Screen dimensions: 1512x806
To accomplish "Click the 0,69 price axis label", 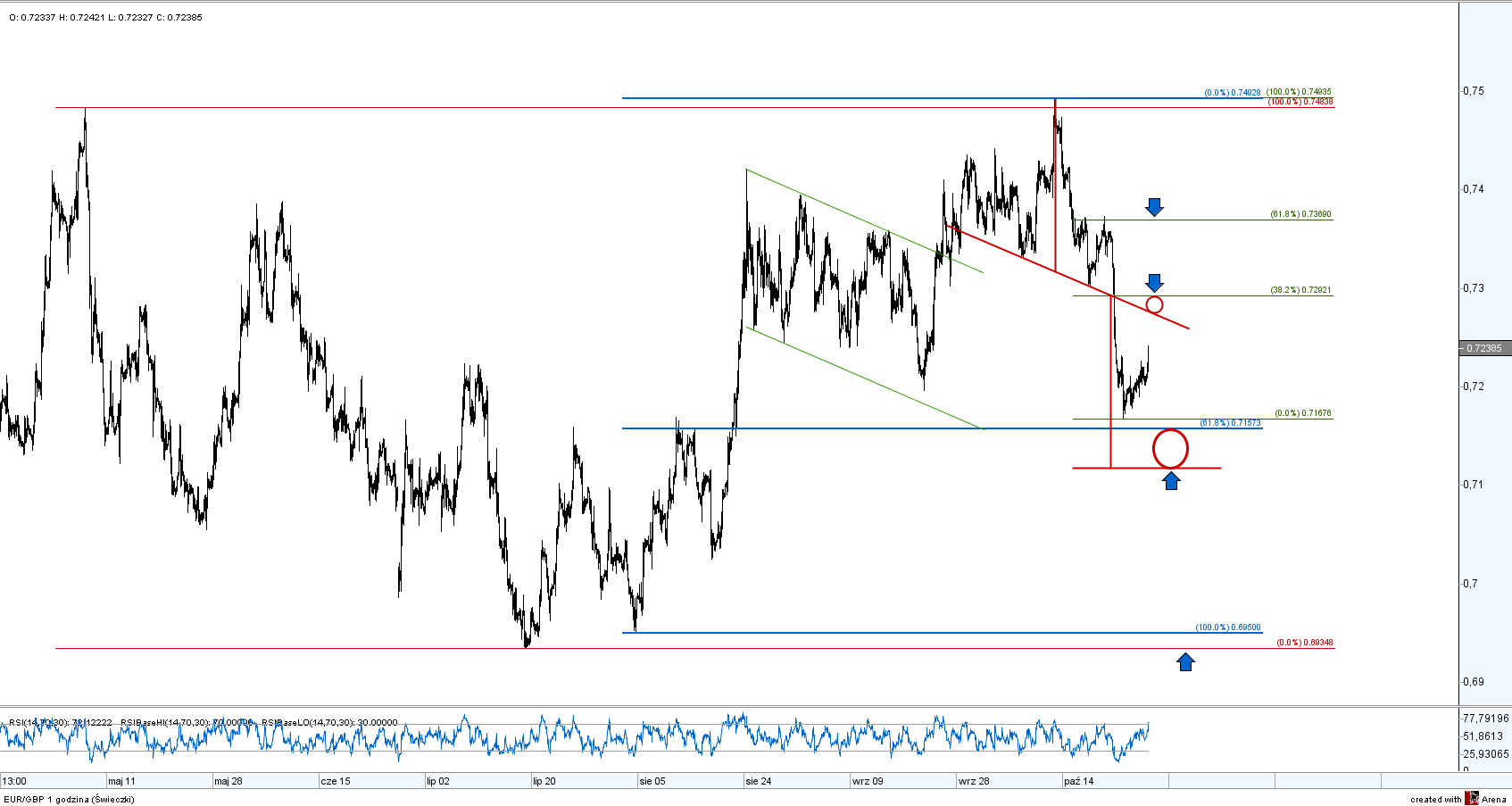I will click(1473, 682).
